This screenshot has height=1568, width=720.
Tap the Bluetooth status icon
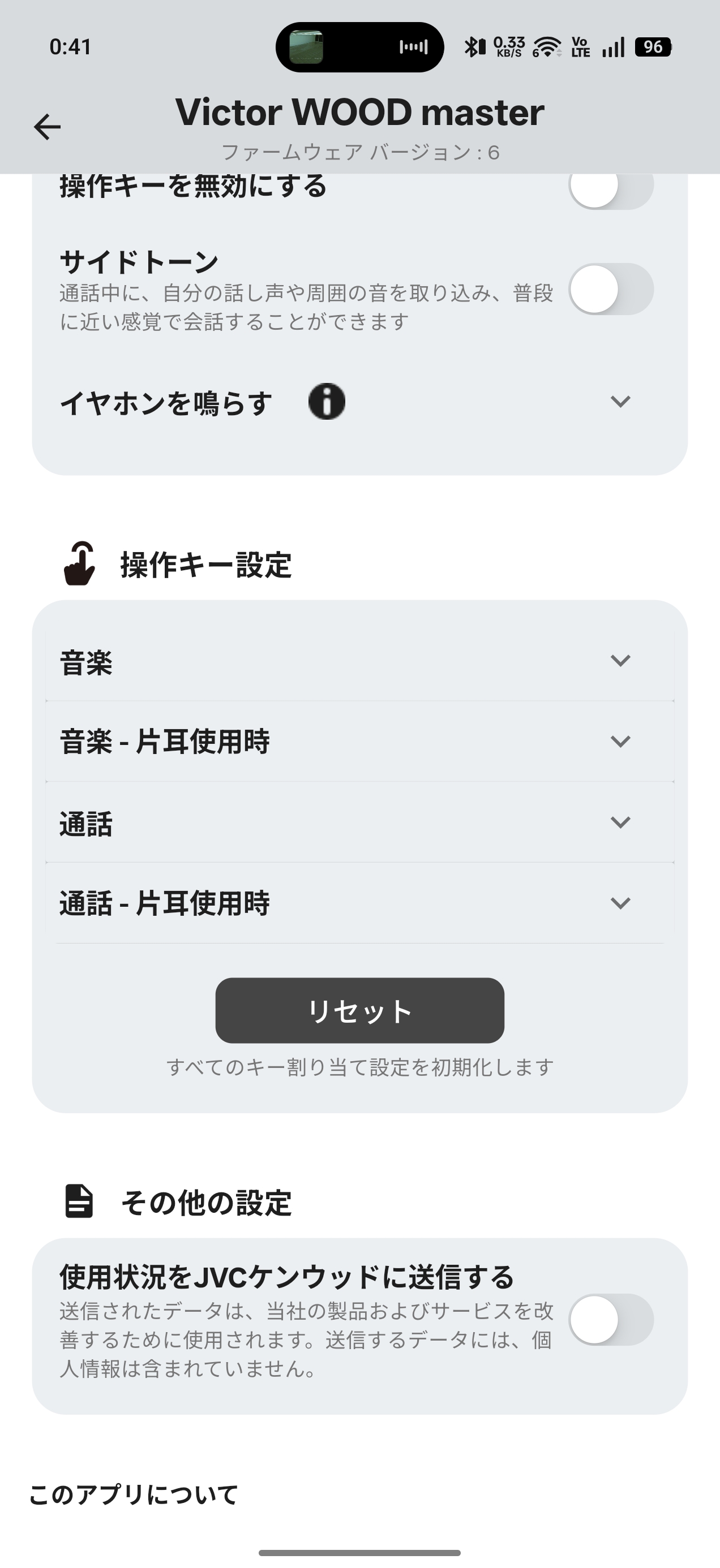[474, 47]
